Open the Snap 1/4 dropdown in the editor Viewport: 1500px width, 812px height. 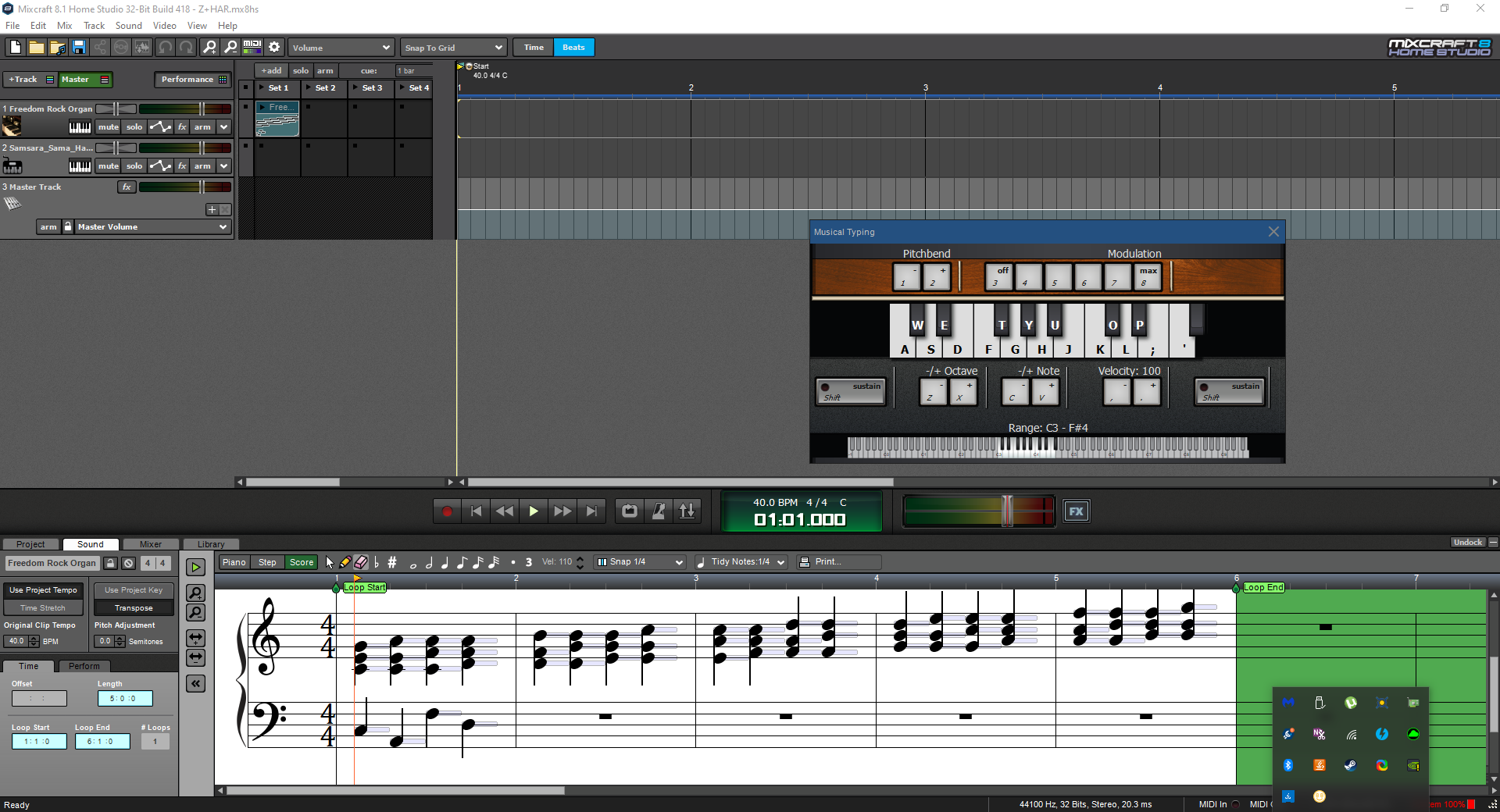[640, 562]
